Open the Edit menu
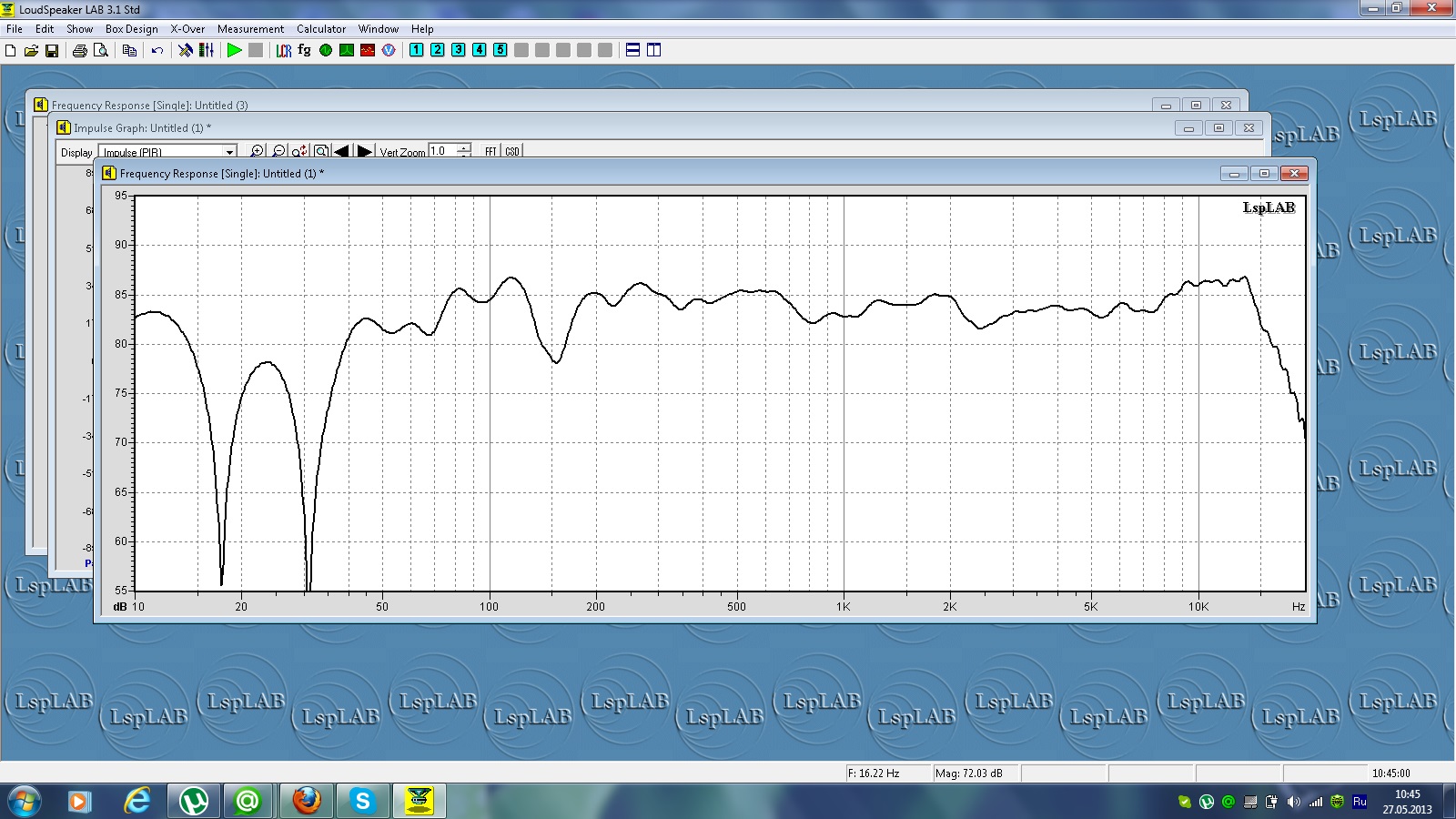The image size is (1456, 819). point(45,29)
